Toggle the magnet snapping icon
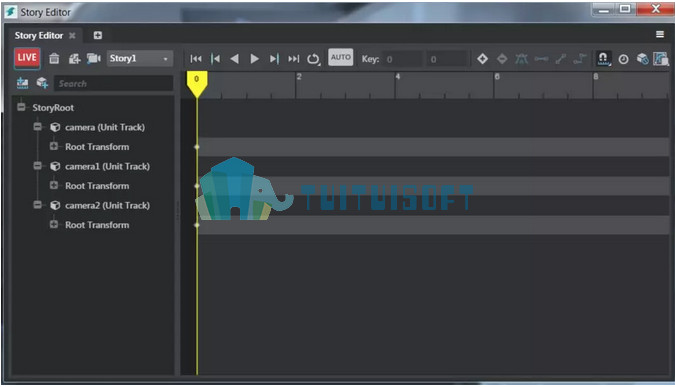 click(603, 59)
